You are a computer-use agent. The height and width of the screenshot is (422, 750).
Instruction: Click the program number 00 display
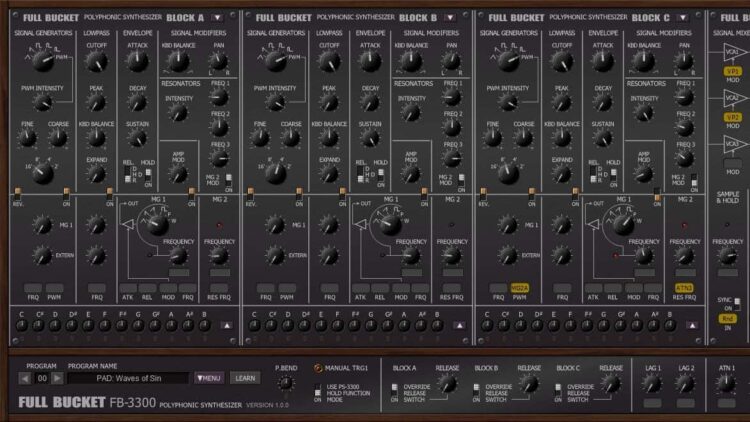tap(42, 378)
